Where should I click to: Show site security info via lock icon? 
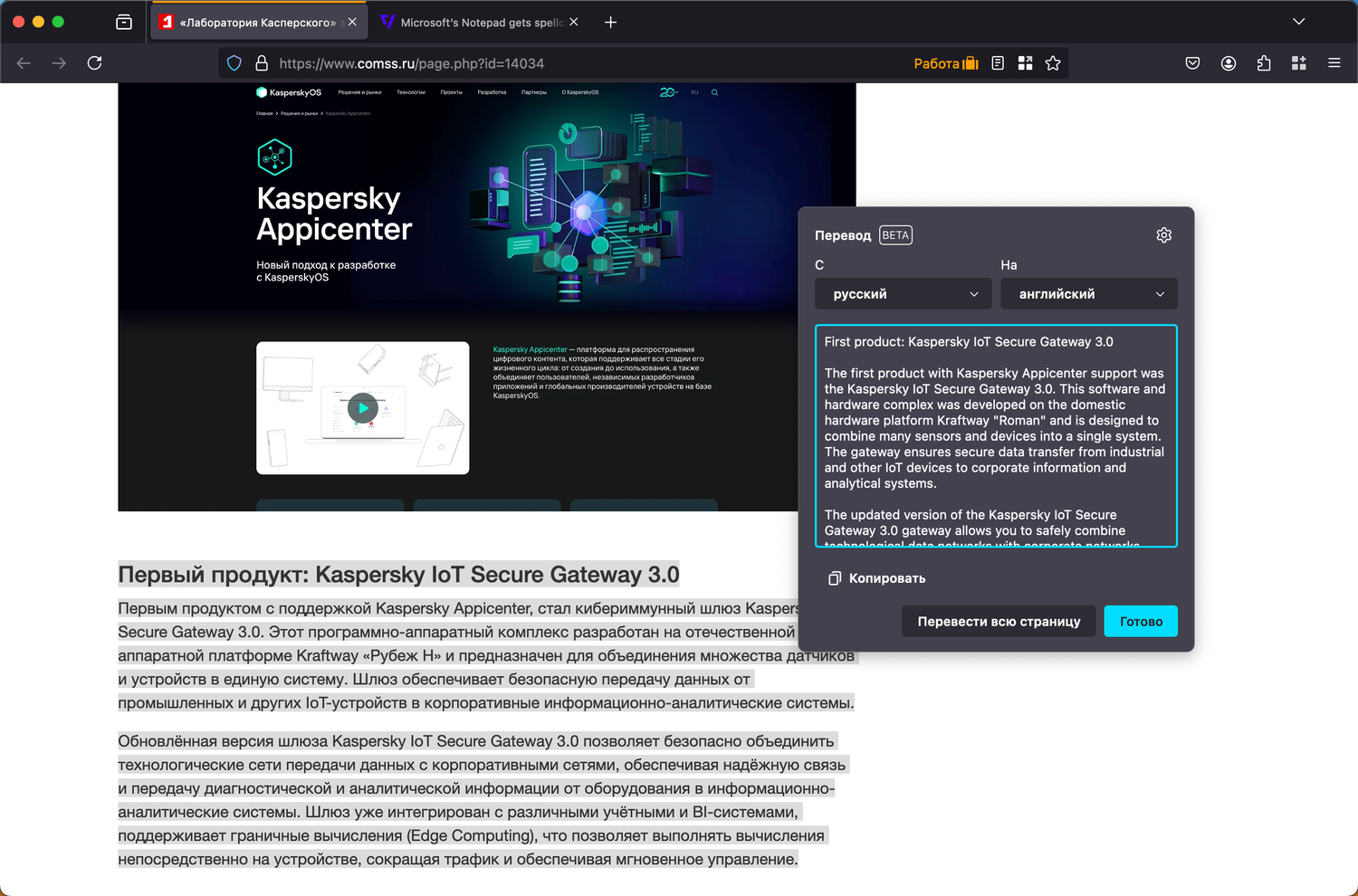(x=262, y=63)
